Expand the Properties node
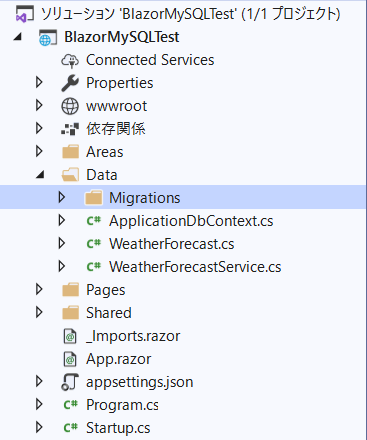The height and width of the screenshot is (440, 367). (x=39, y=82)
